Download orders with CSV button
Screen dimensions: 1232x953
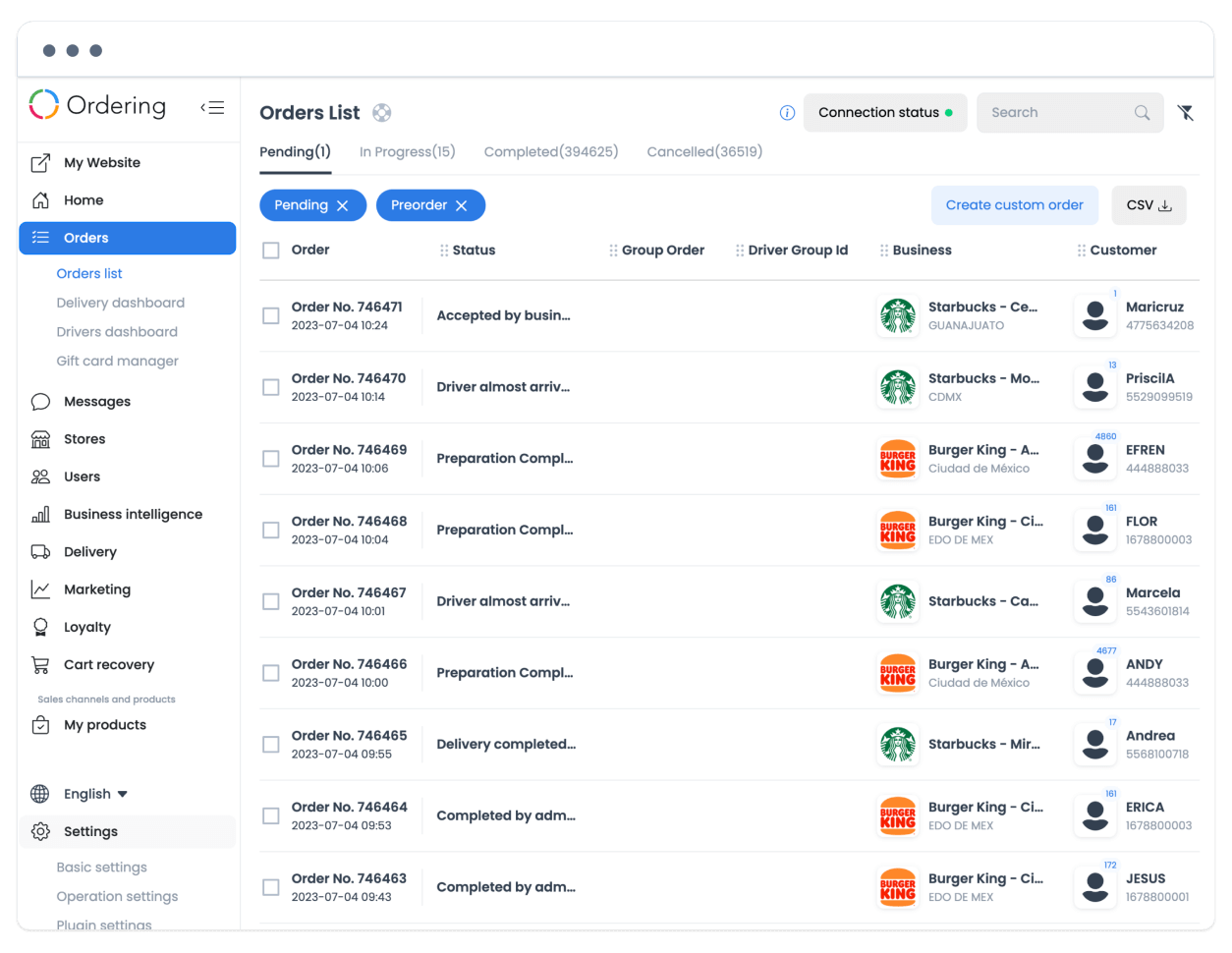point(1149,205)
